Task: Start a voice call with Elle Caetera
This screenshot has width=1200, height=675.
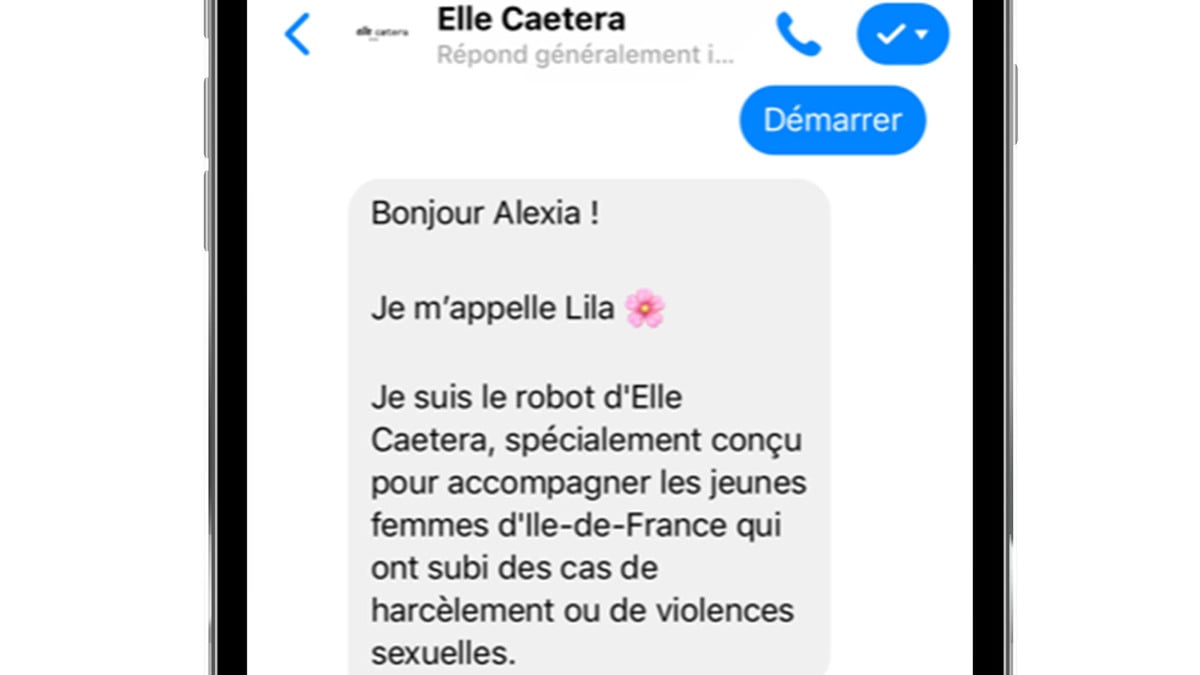Action: pos(798,35)
